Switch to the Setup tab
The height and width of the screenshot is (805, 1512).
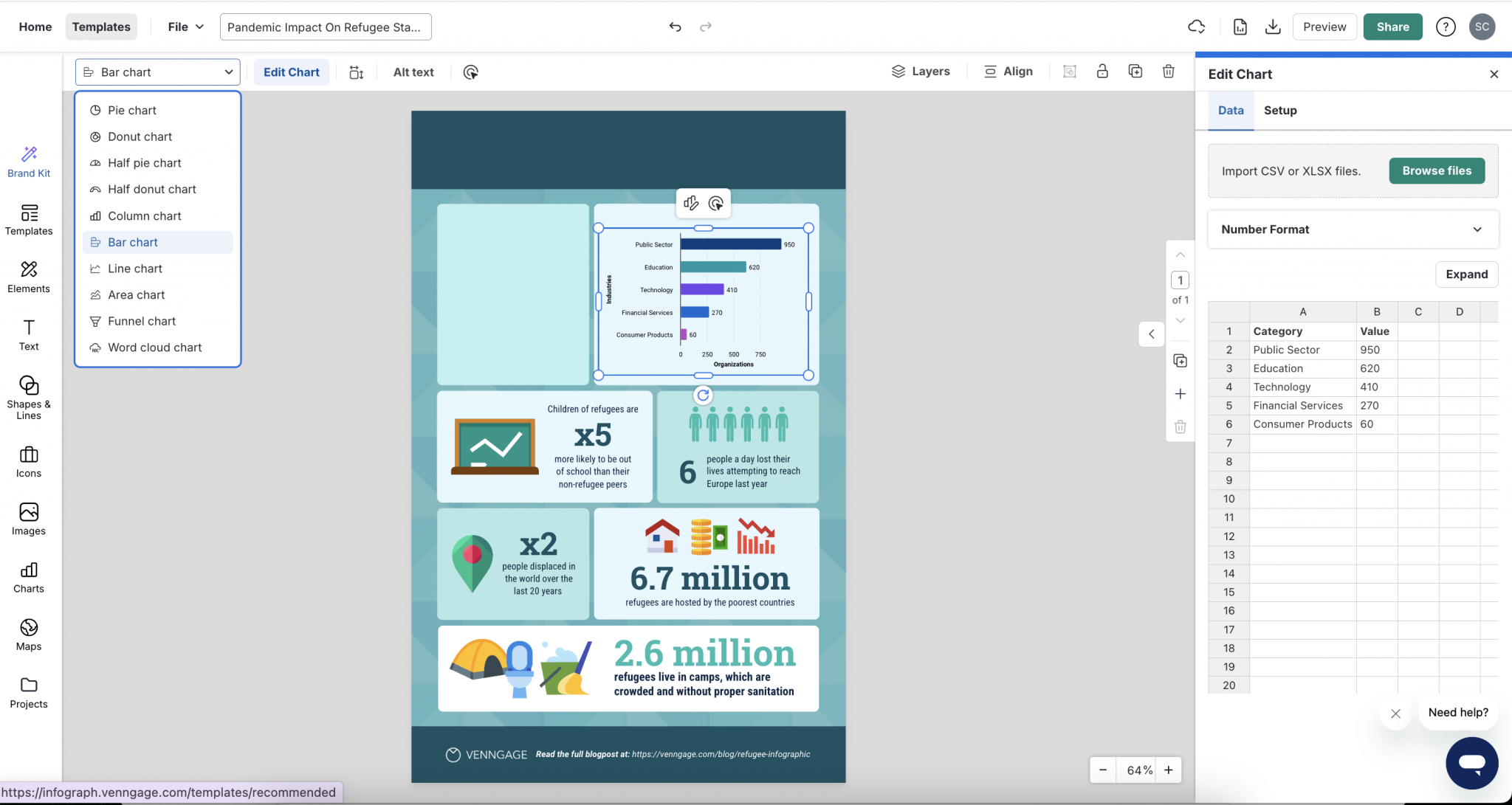tap(1279, 110)
